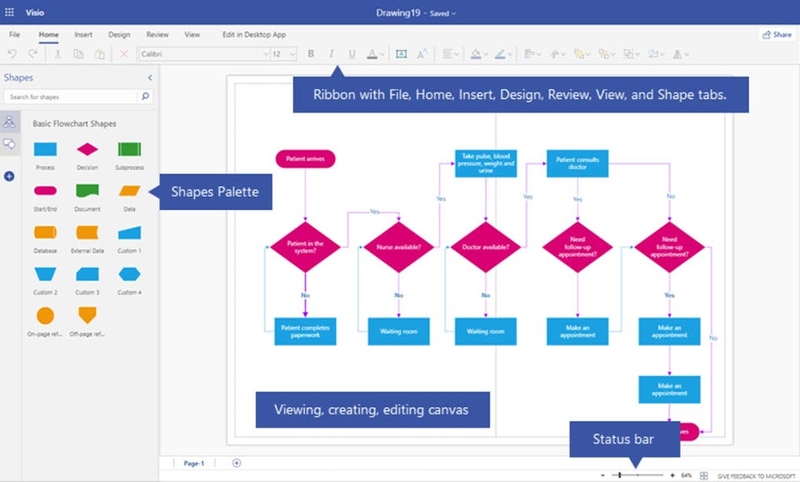Click the Increase font size icon

tap(422, 54)
